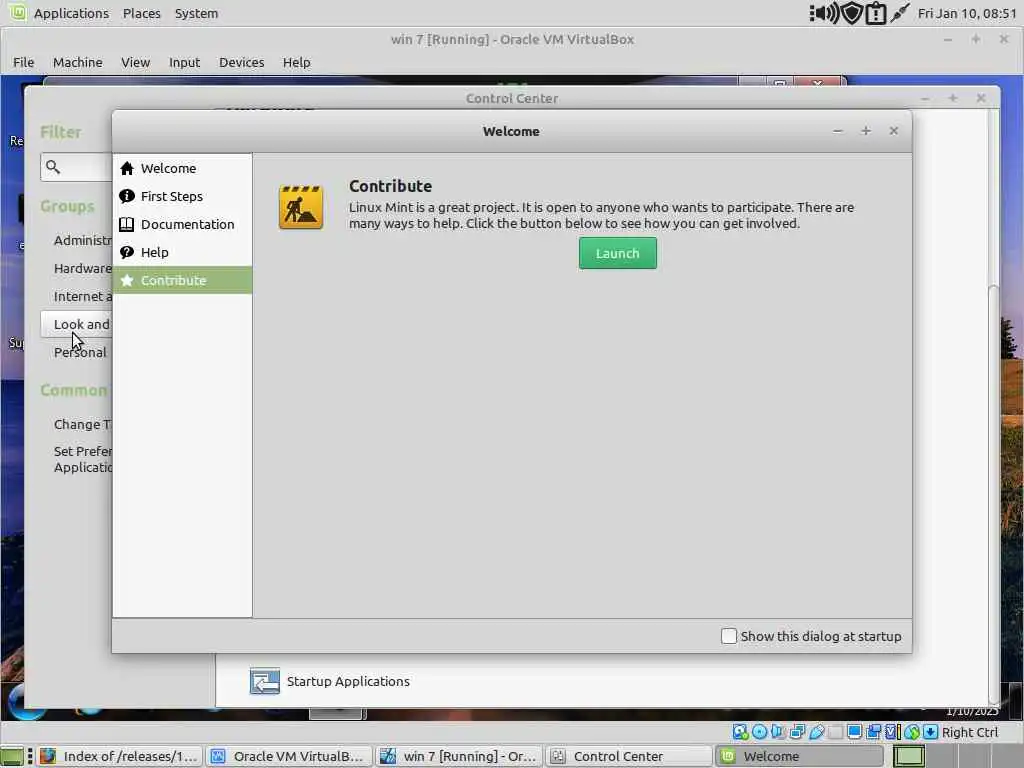Click VirtualBox USB devices status icon
Viewport: 1024px width, 768px height.
click(816, 732)
